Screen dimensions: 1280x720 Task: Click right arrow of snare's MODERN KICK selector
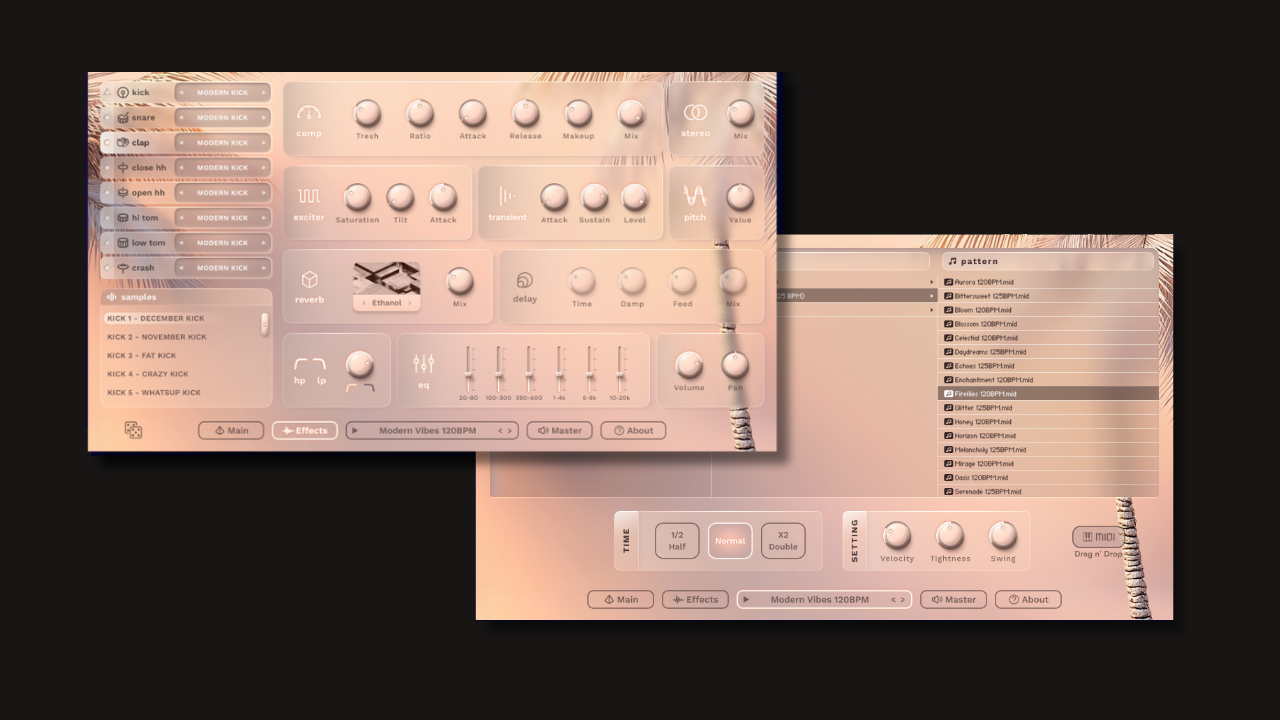point(264,118)
